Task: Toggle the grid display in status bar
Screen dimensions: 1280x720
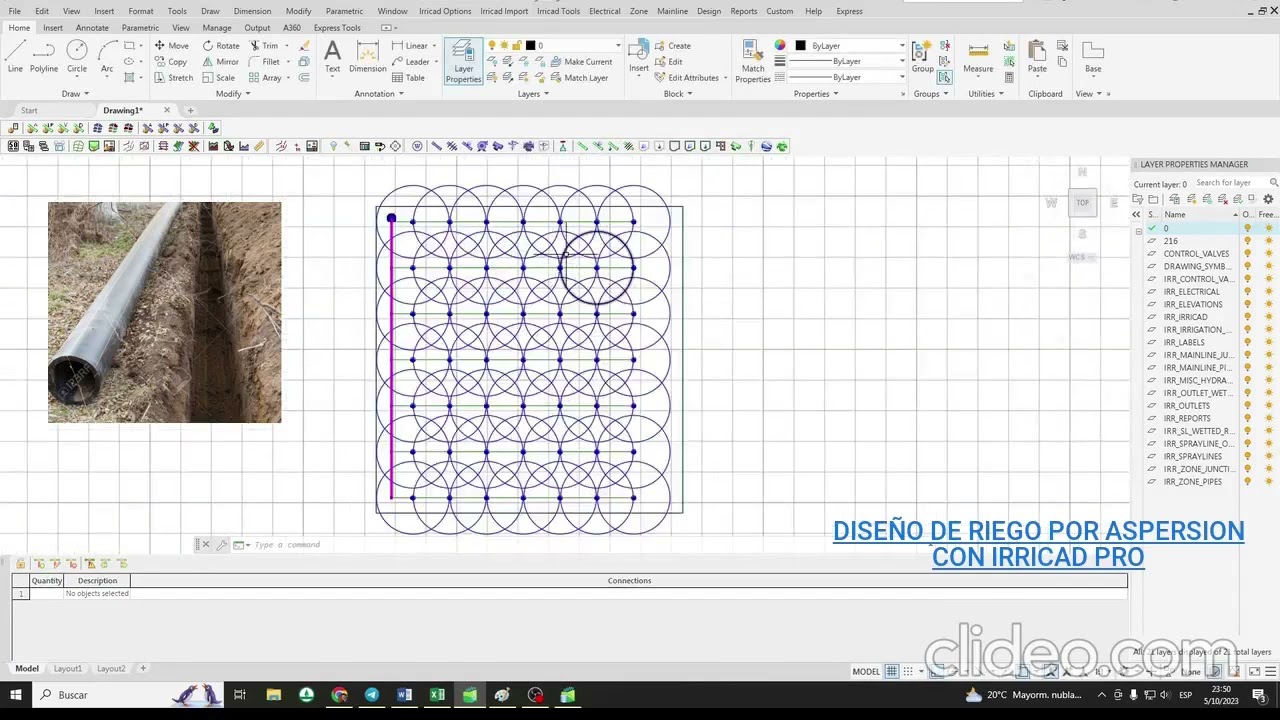Action: tap(892, 672)
